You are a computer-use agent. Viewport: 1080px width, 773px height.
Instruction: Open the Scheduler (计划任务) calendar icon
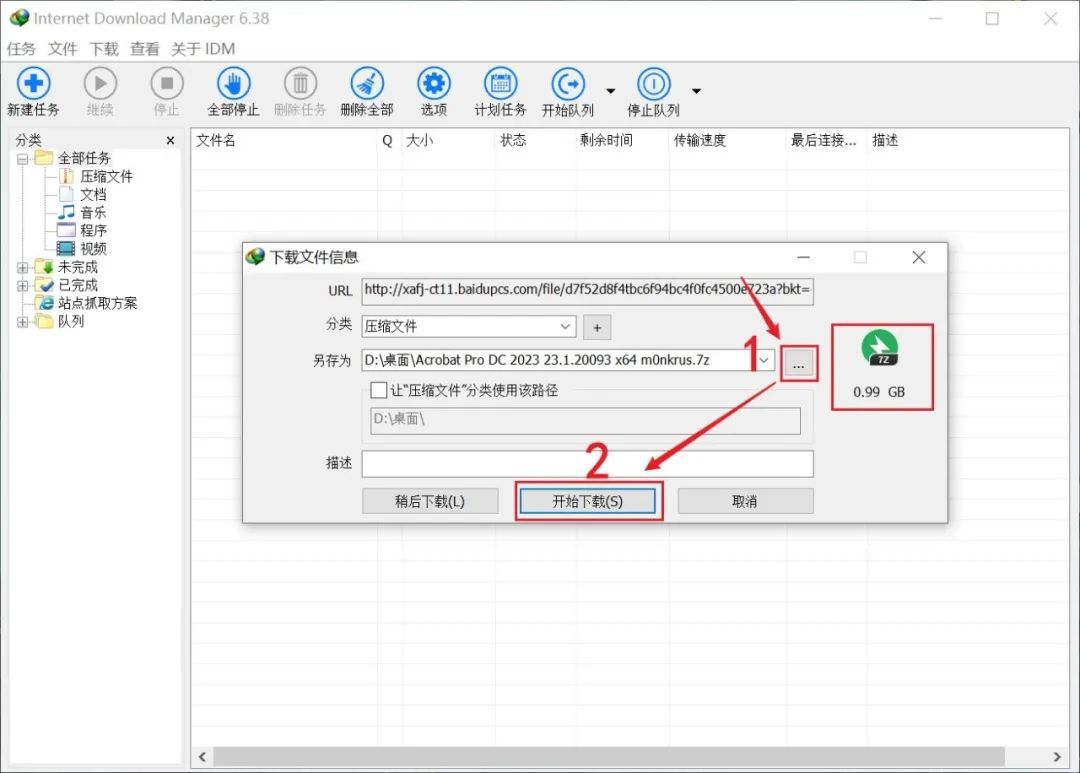[501, 83]
